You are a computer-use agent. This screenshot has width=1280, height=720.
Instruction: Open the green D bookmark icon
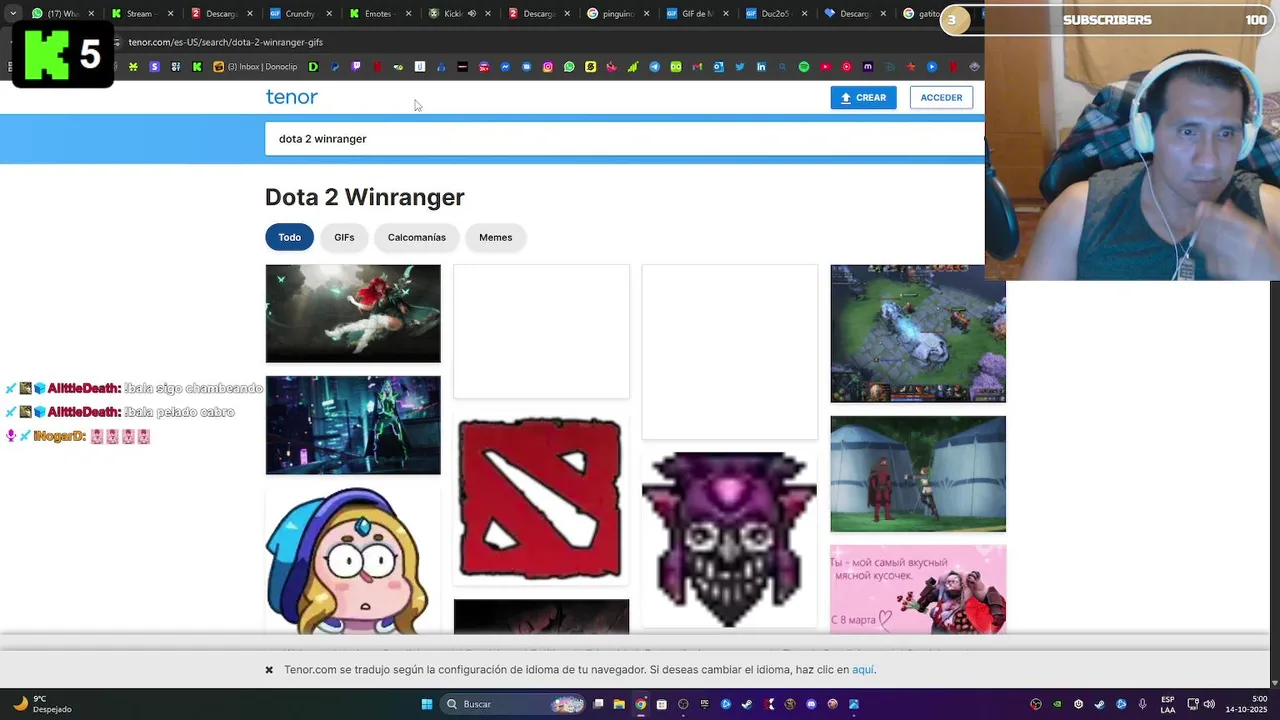click(x=314, y=67)
